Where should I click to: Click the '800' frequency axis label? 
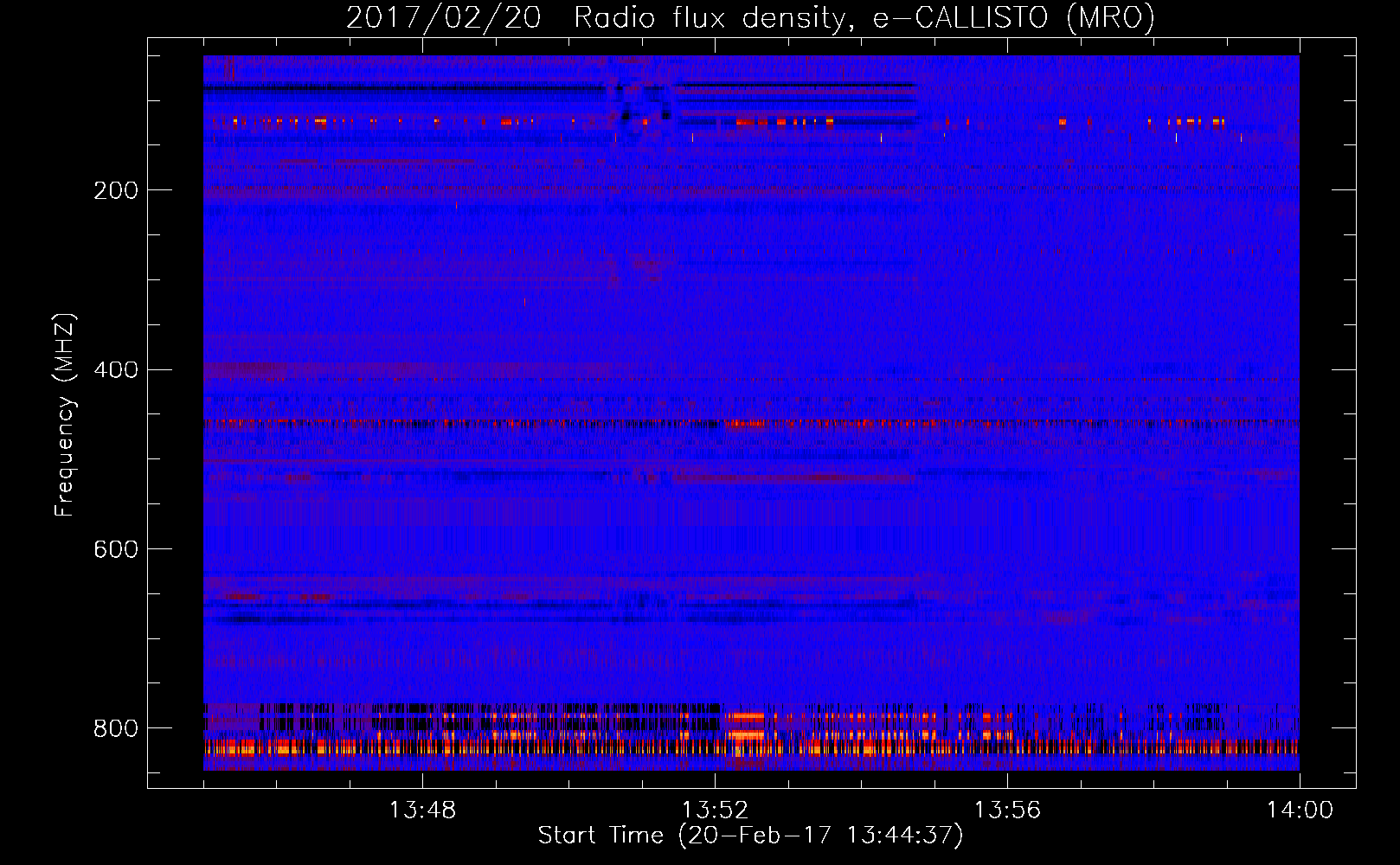(116, 728)
